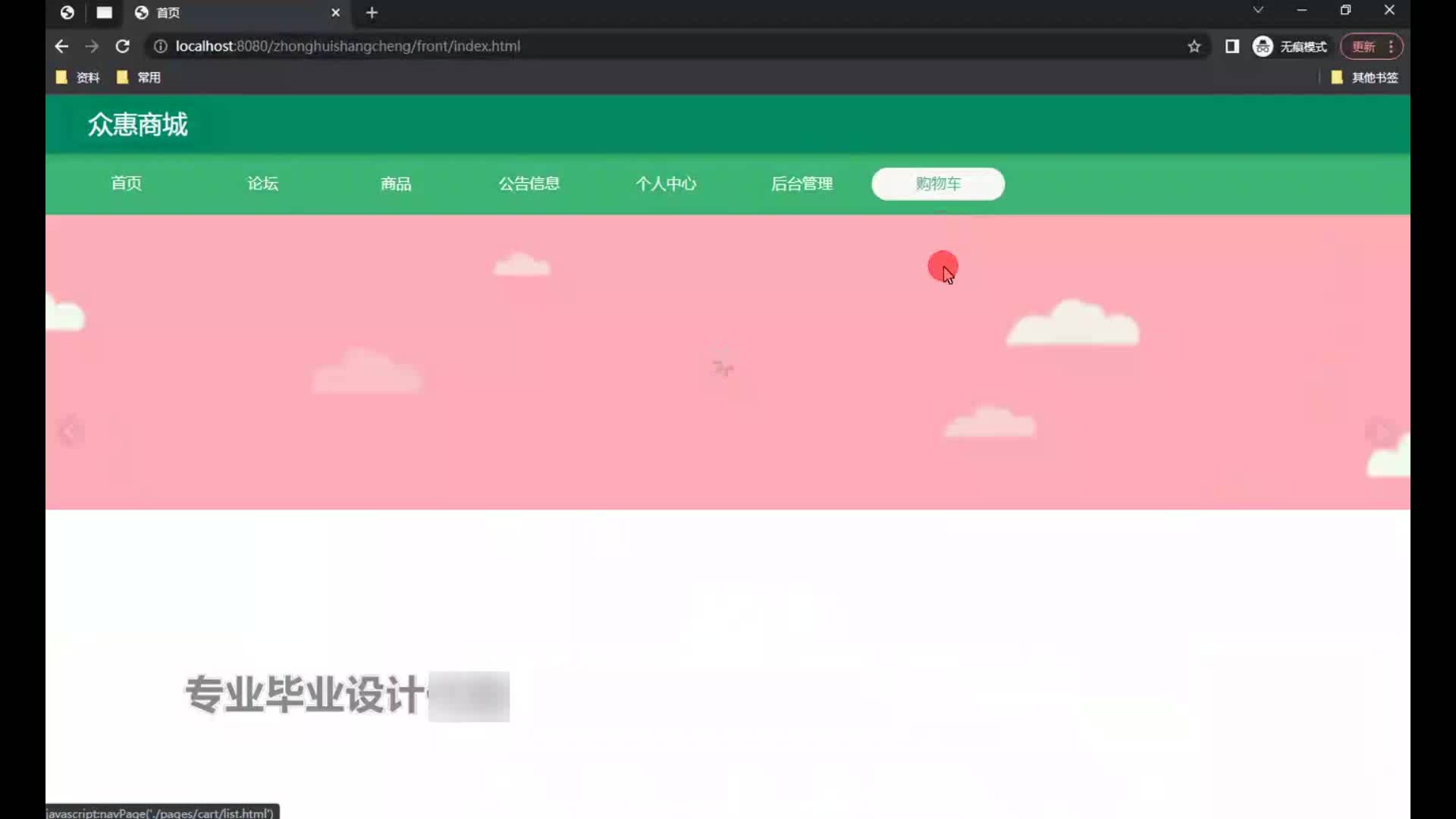Close the 首页 browser tab

pyautogui.click(x=335, y=13)
